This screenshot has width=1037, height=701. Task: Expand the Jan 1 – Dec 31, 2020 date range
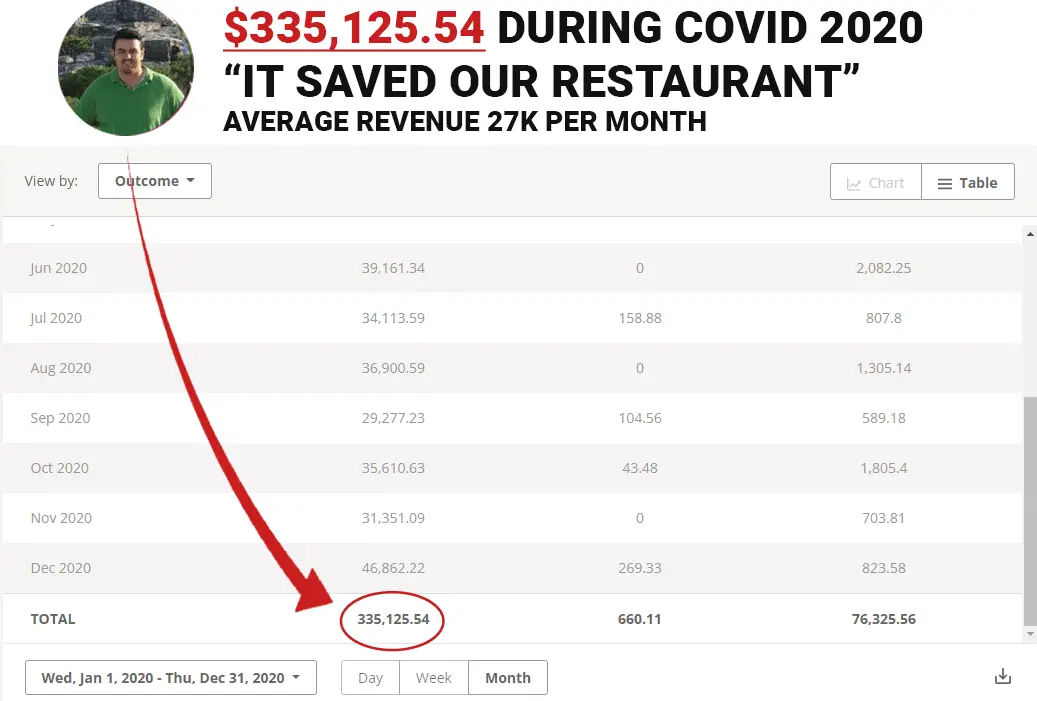(171, 677)
